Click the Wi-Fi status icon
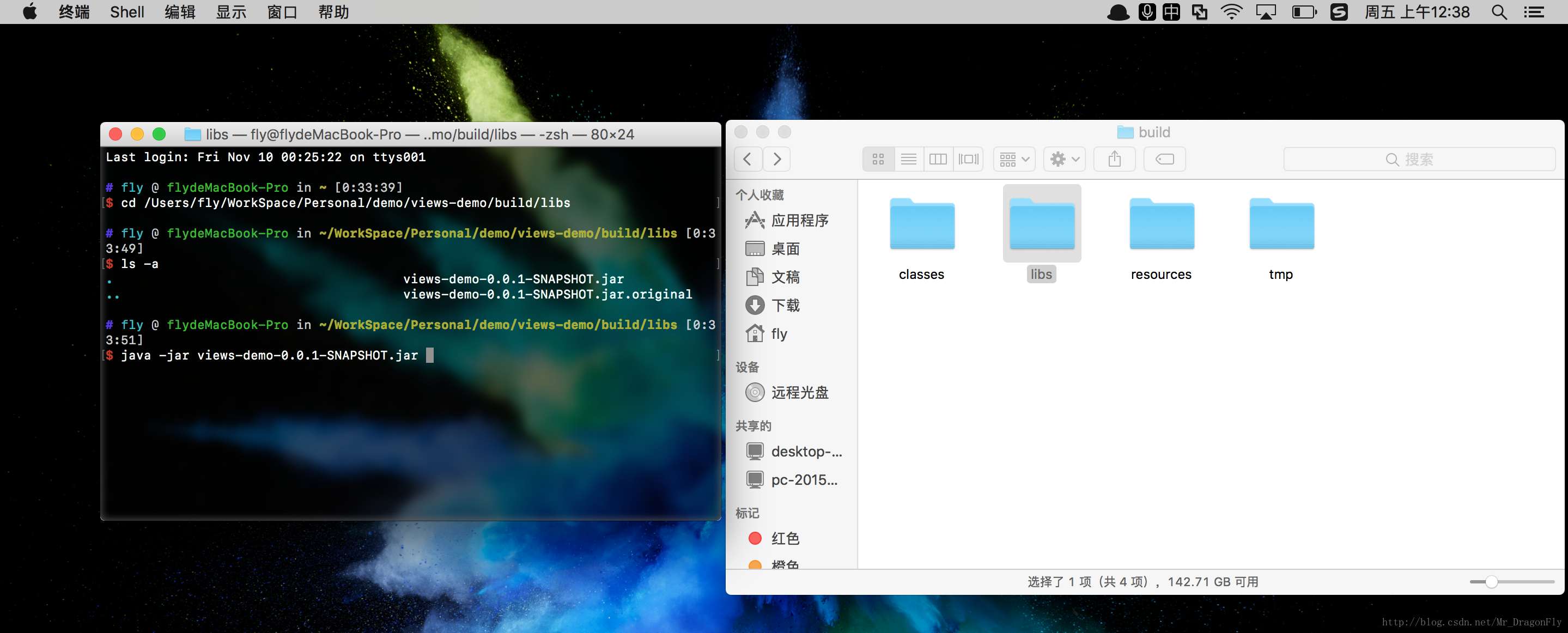Image resolution: width=1568 pixels, height=633 pixels. pos(1231,12)
